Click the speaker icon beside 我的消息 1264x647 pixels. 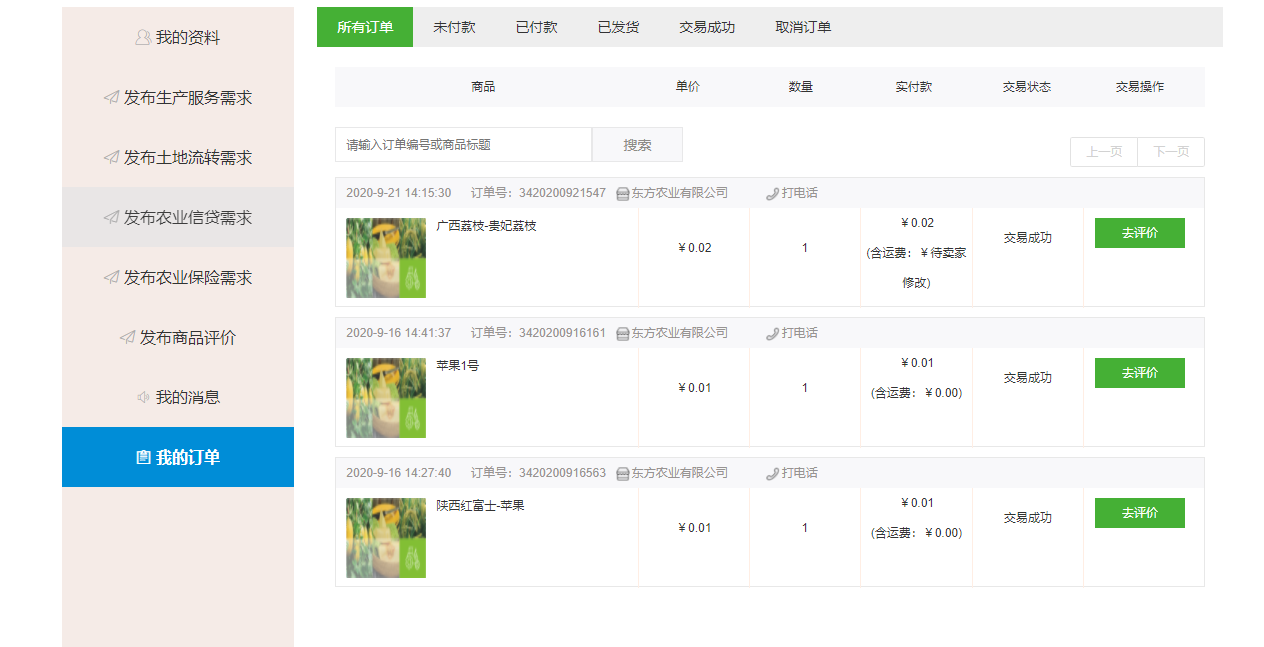(143, 397)
